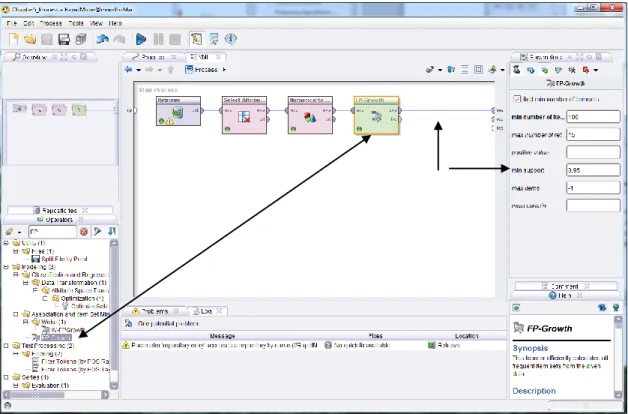Click the Synopsis heading link in Help
628x414 pixels.
[530, 348]
